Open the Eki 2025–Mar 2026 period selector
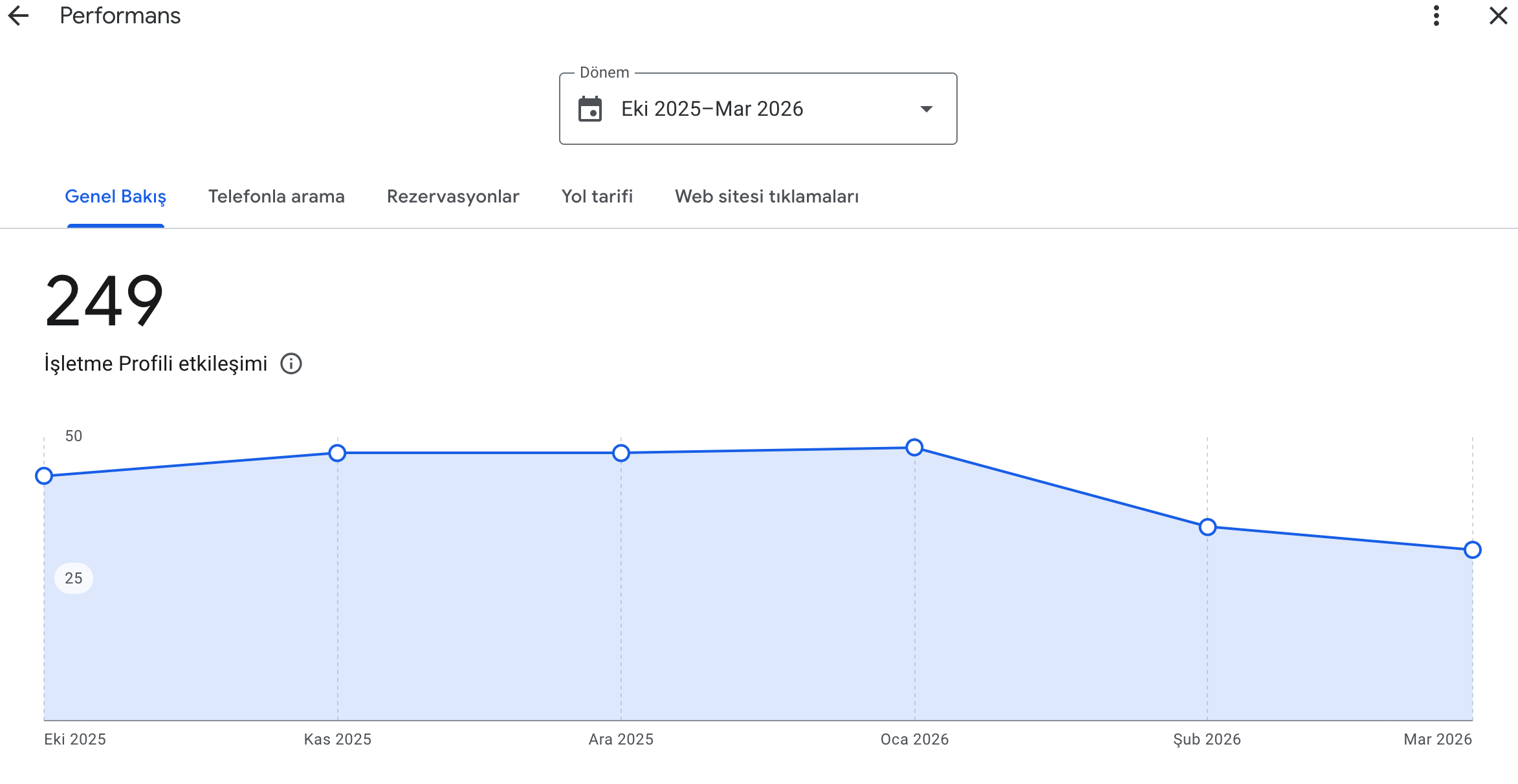 (x=758, y=109)
